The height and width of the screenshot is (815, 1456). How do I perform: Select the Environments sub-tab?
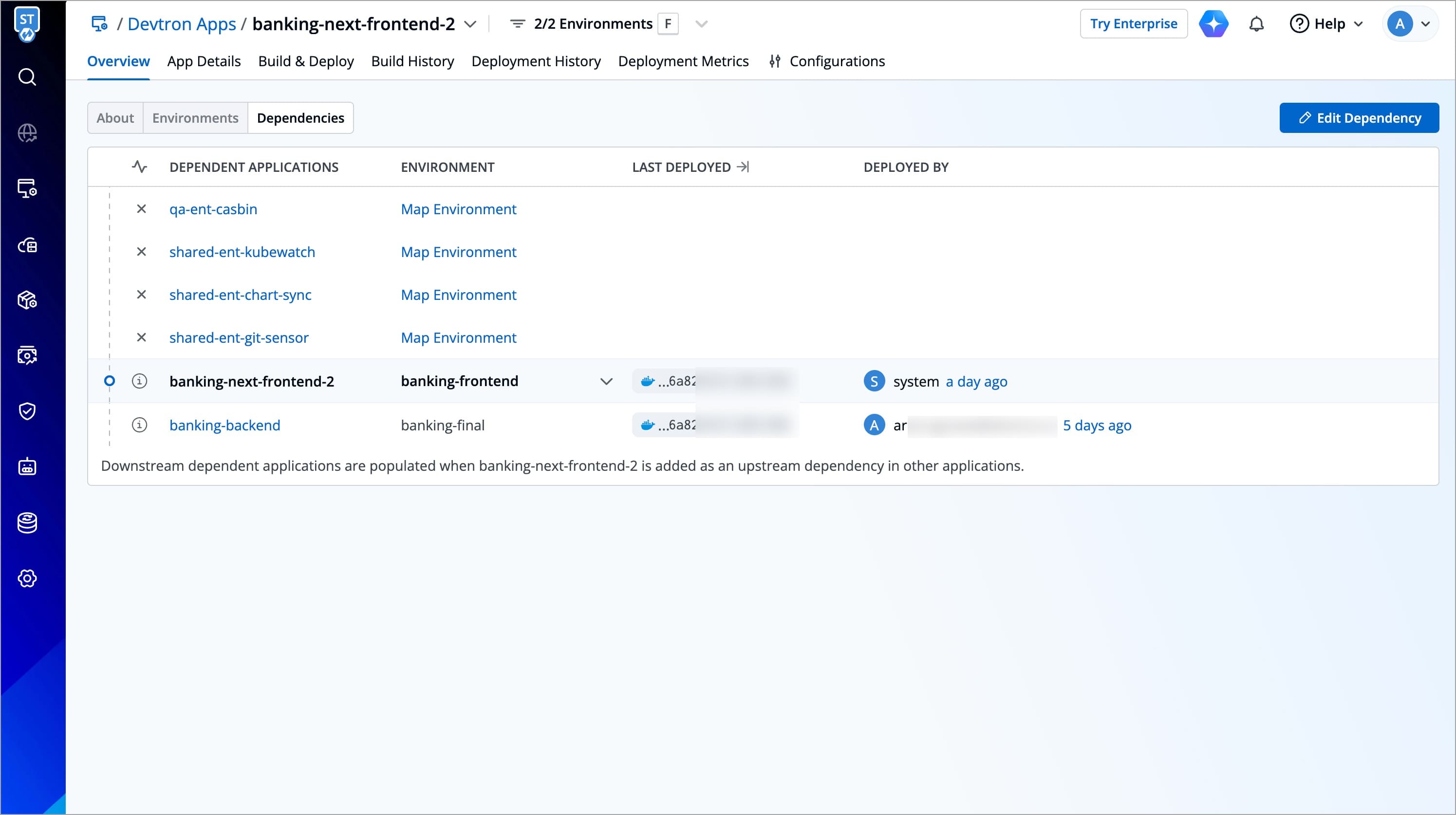click(x=195, y=117)
